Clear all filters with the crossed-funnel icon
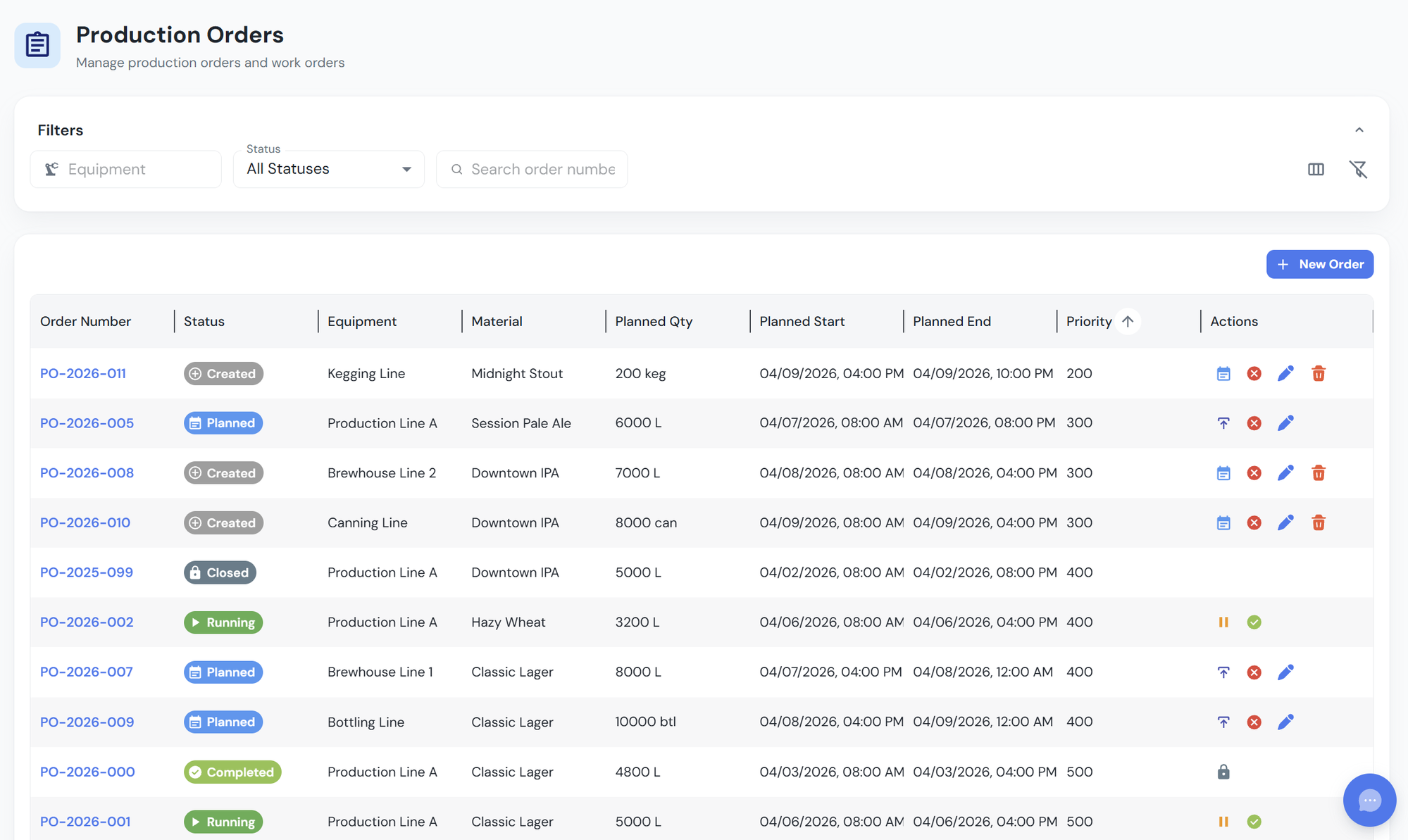 point(1358,169)
